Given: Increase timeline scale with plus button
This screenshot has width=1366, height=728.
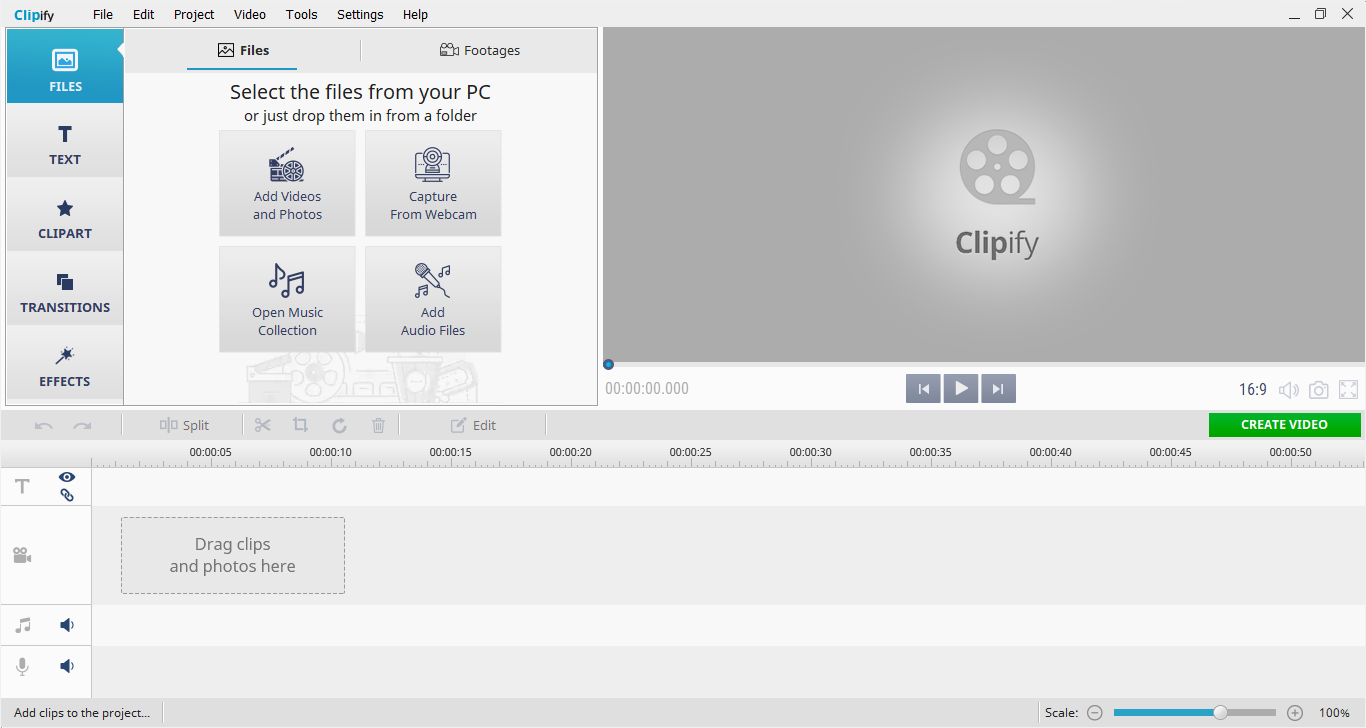Looking at the screenshot, I should click(1295, 713).
